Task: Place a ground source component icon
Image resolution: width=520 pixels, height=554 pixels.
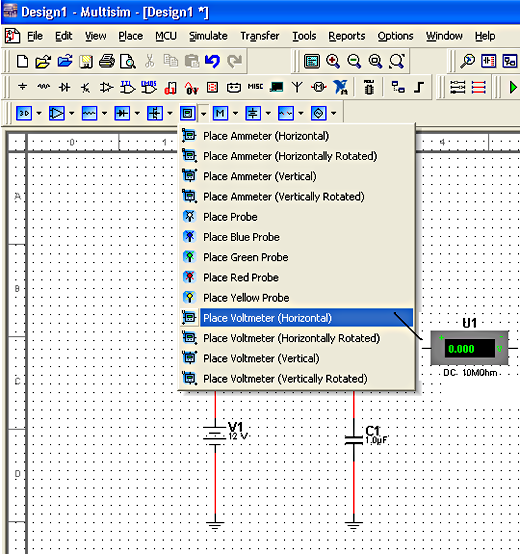Action: coord(23,87)
